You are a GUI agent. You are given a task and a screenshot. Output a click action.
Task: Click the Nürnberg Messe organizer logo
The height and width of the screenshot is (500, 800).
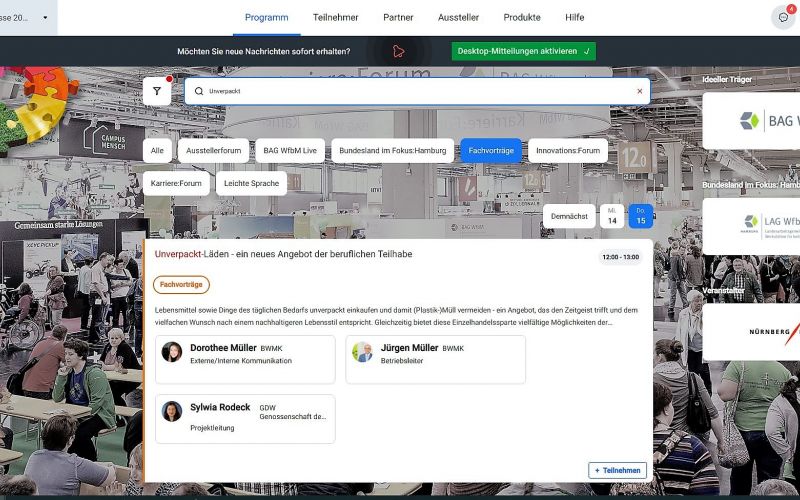pyautogui.click(x=752, y=331)
